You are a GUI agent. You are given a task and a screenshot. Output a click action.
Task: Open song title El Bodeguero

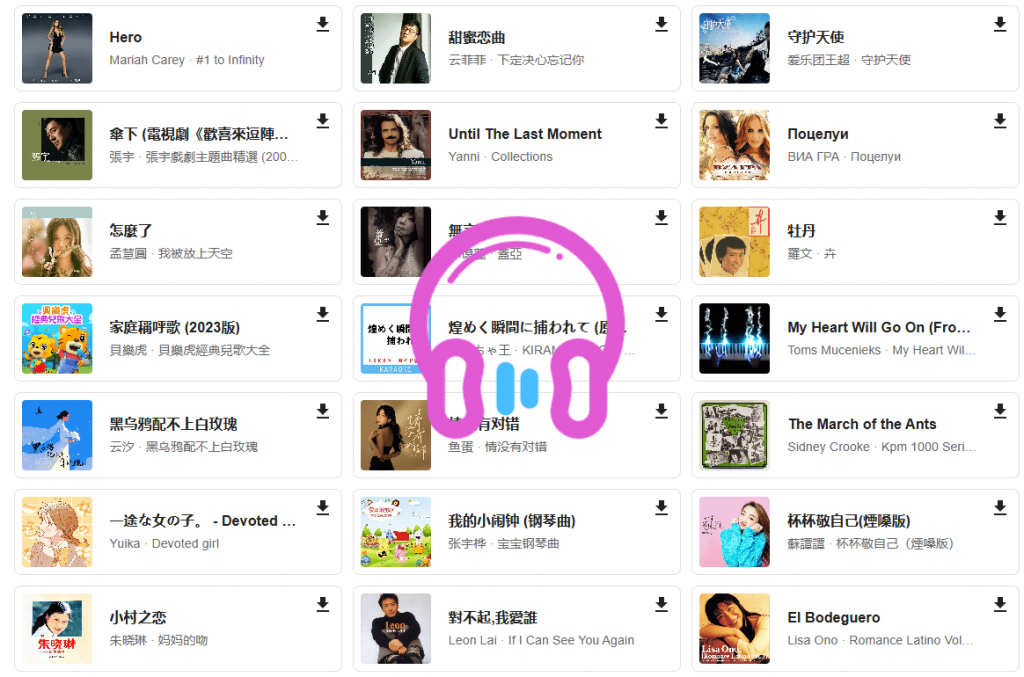[833, 618]
